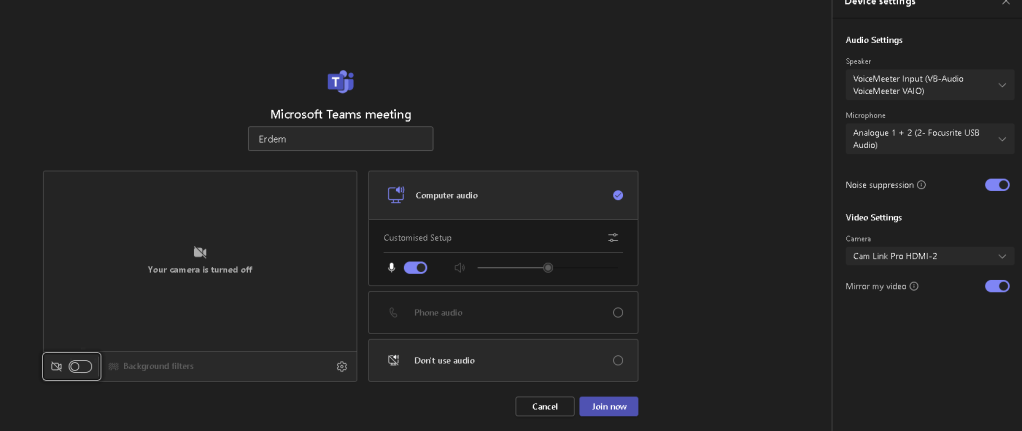Select Computer audio option
This screenshot has width=1022, height=431.
click(x=503, y=195)
